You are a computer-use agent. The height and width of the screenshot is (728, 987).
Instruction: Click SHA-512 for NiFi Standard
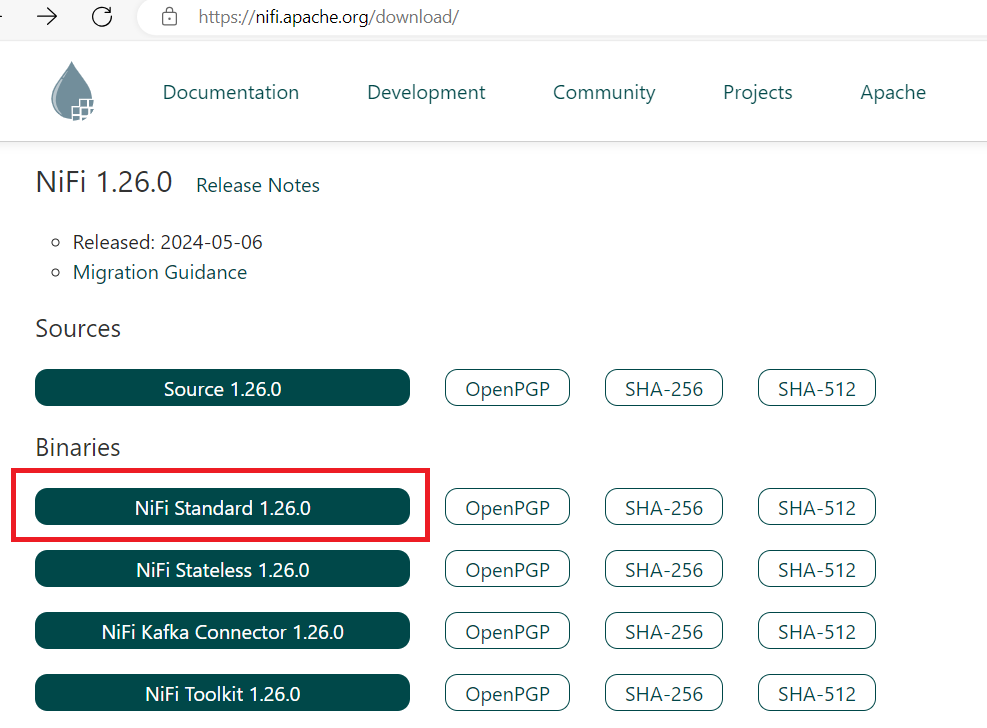coord(816,507)
